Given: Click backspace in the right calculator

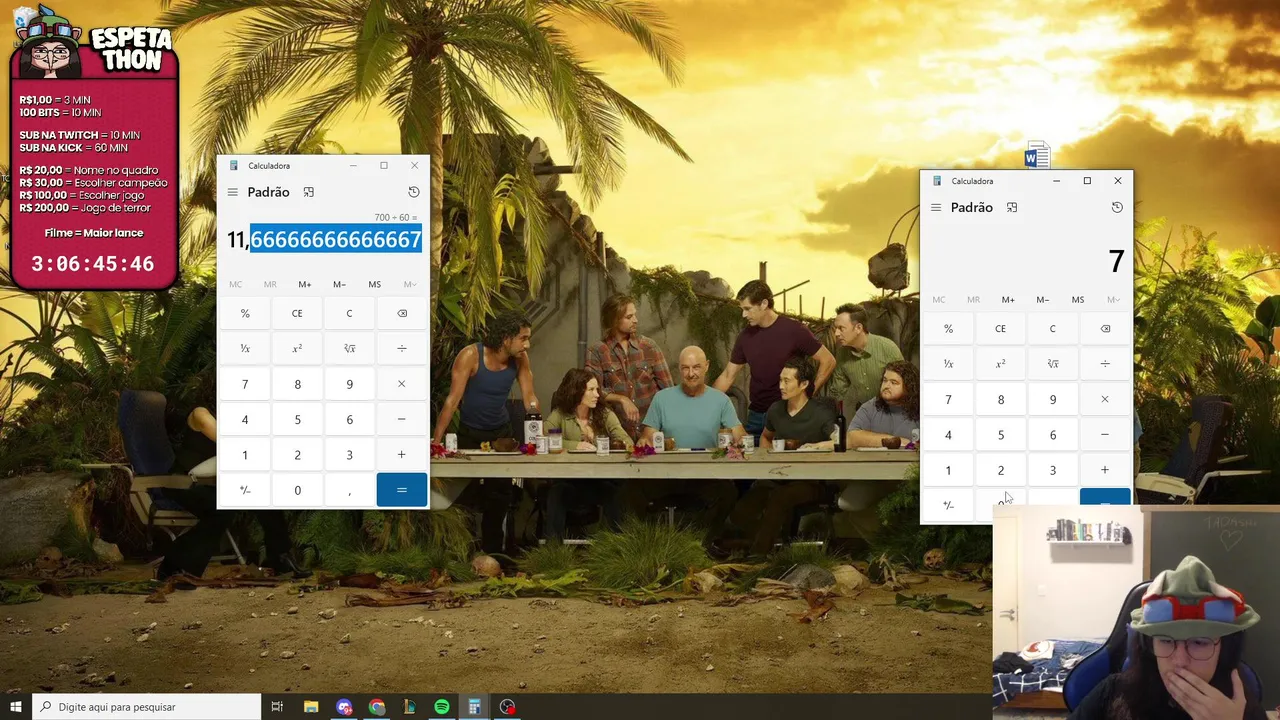Looking at the screenshot, I should (x=1105, y=328).
